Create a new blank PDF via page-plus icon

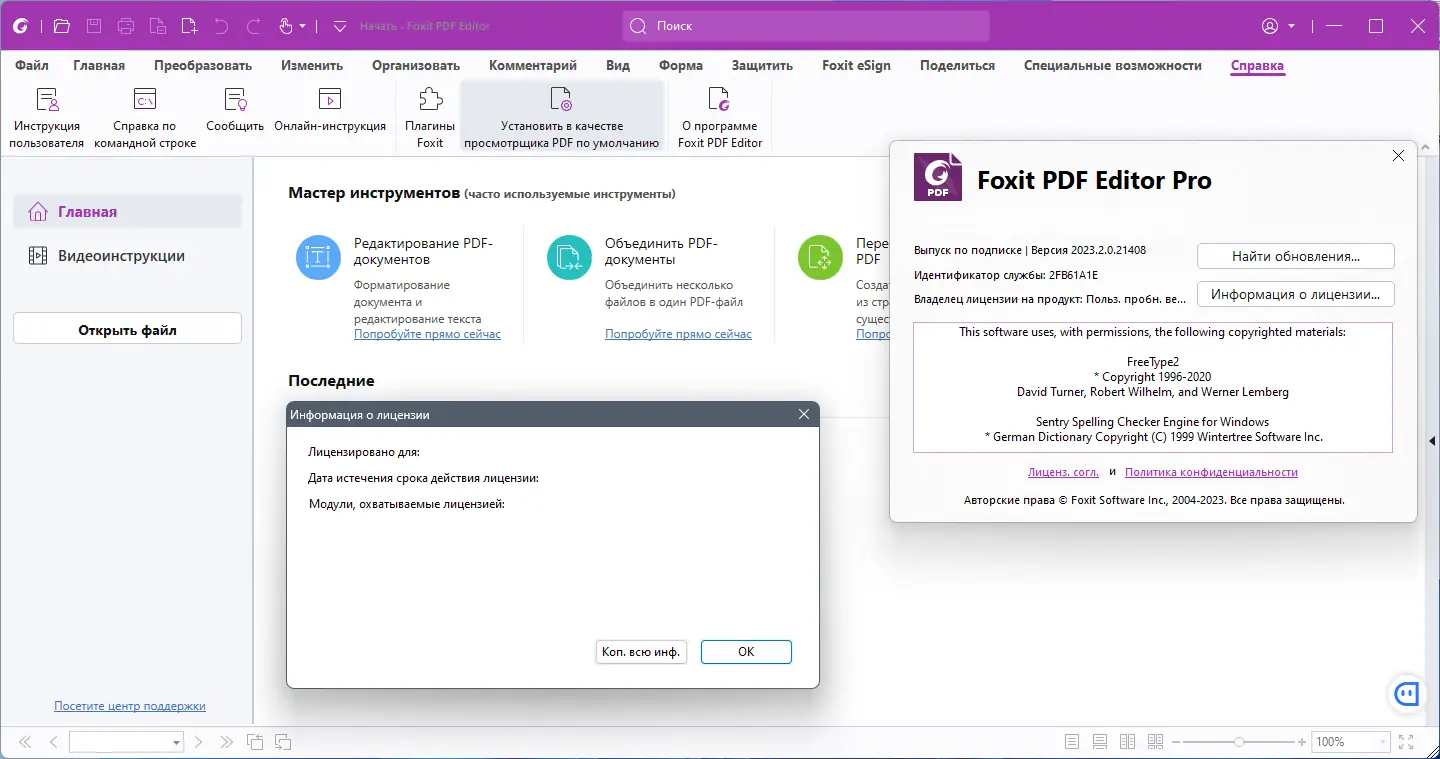pyautogui.click(x=189, y=26)
